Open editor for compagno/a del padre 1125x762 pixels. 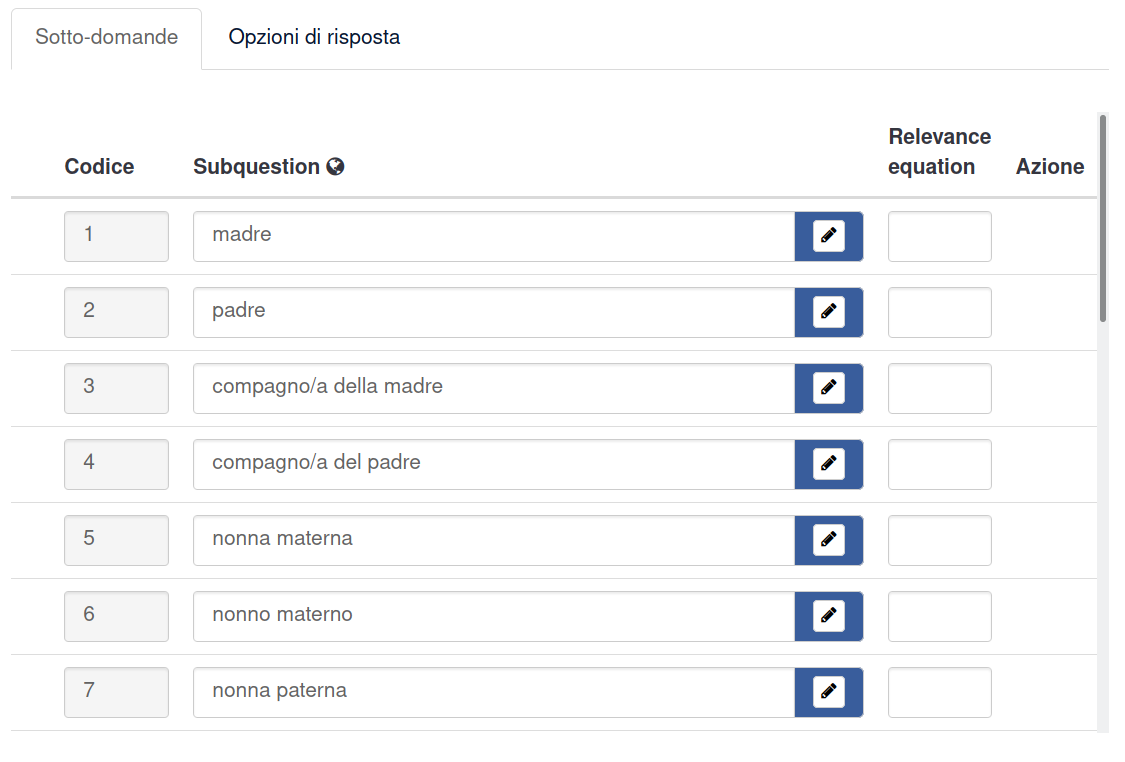pyautogui.click(x=828, y=464)
